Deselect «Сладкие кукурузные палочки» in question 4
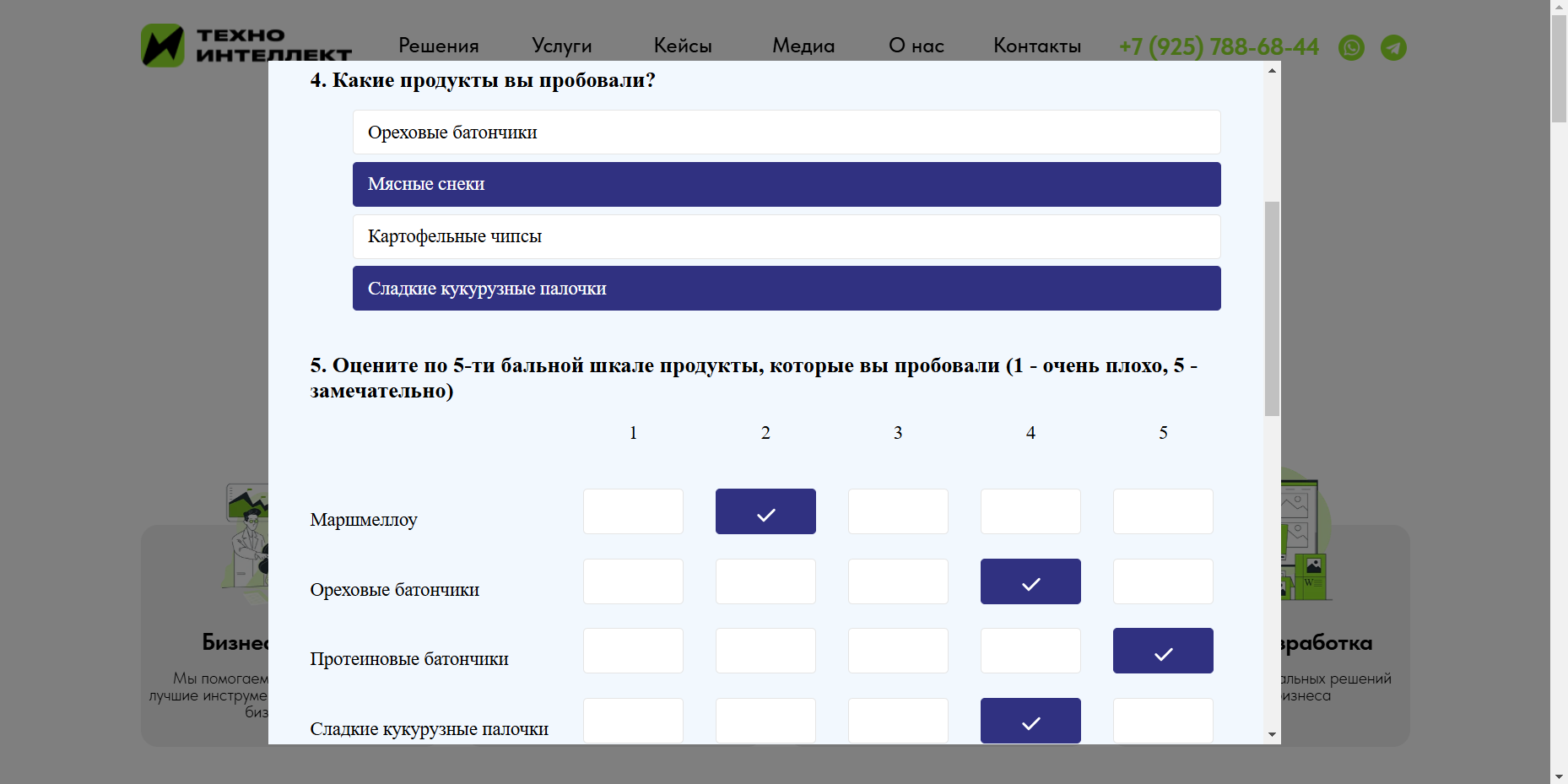 point(786,288)
